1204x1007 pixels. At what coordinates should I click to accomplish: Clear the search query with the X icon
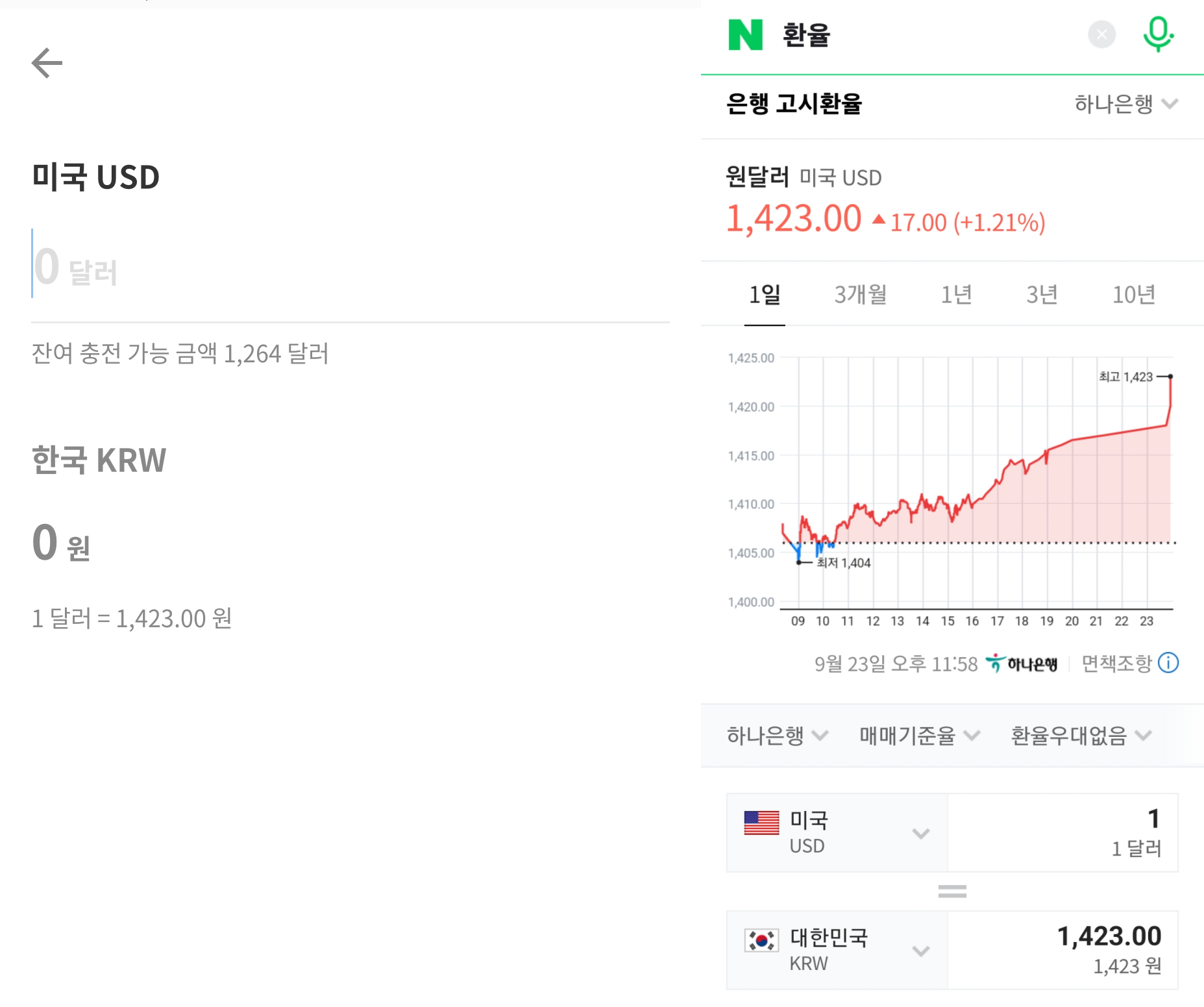1101,36
